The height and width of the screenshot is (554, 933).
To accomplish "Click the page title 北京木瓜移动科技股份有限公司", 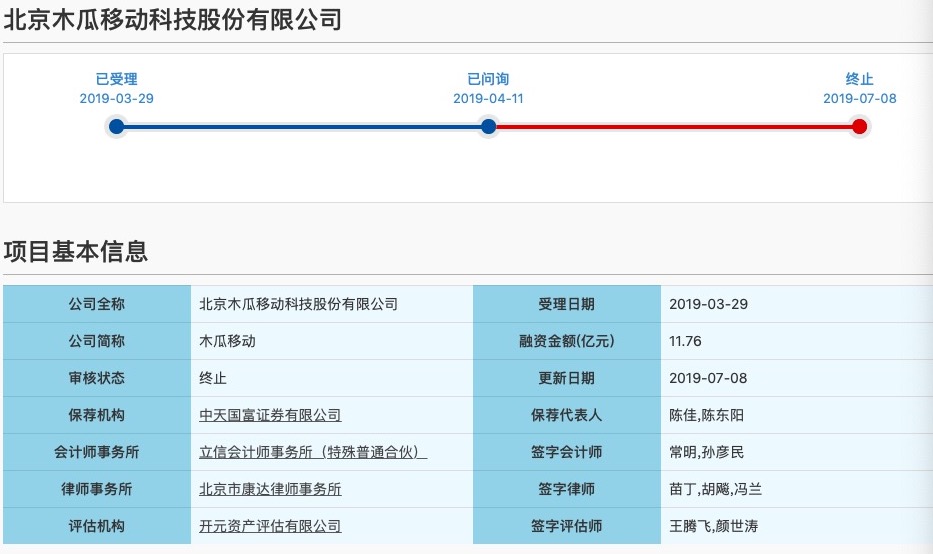I will [x=173, y=20].
